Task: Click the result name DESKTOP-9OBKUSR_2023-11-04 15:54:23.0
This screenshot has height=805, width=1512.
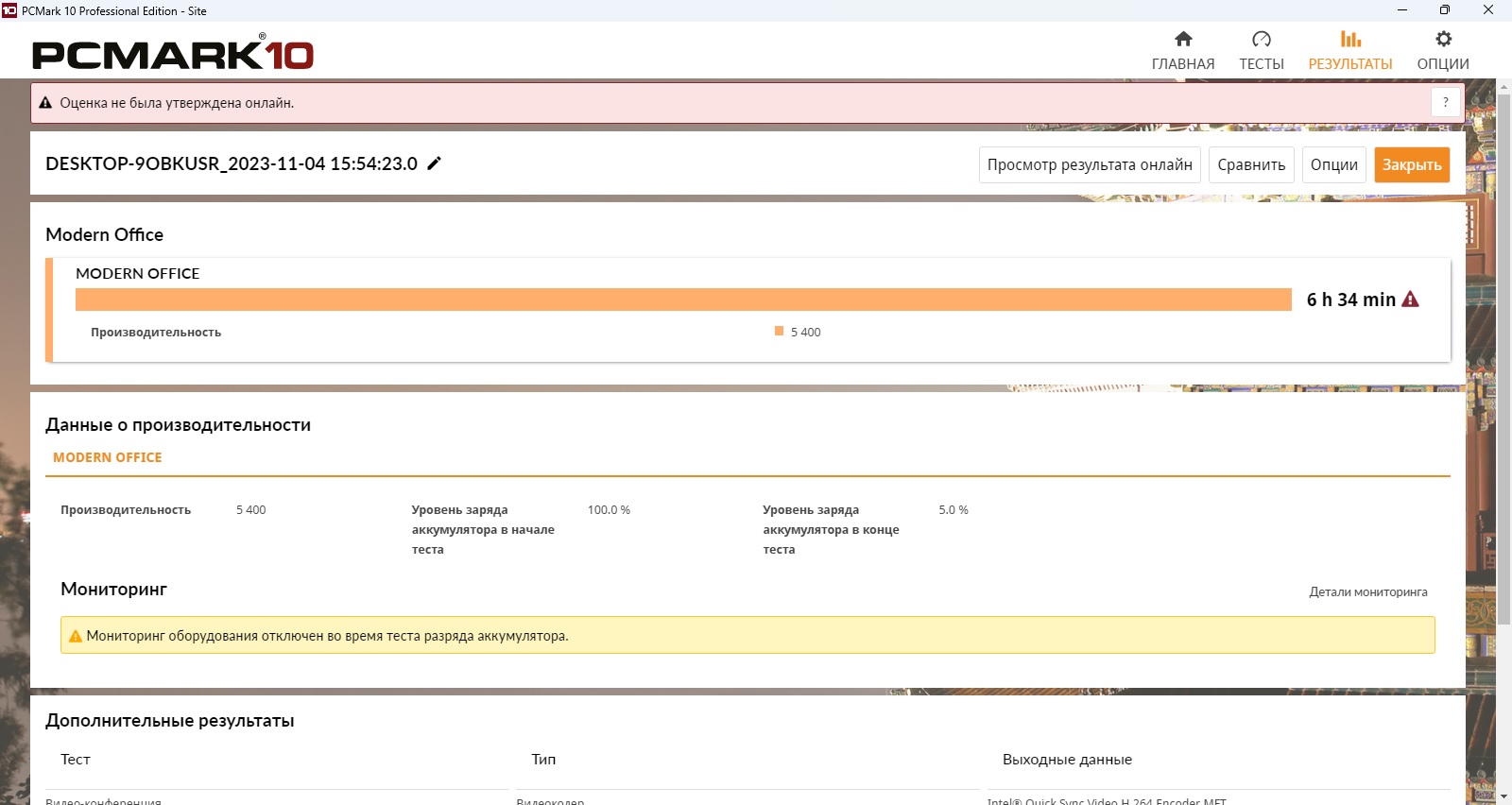Action: click(x=232, y=163)
